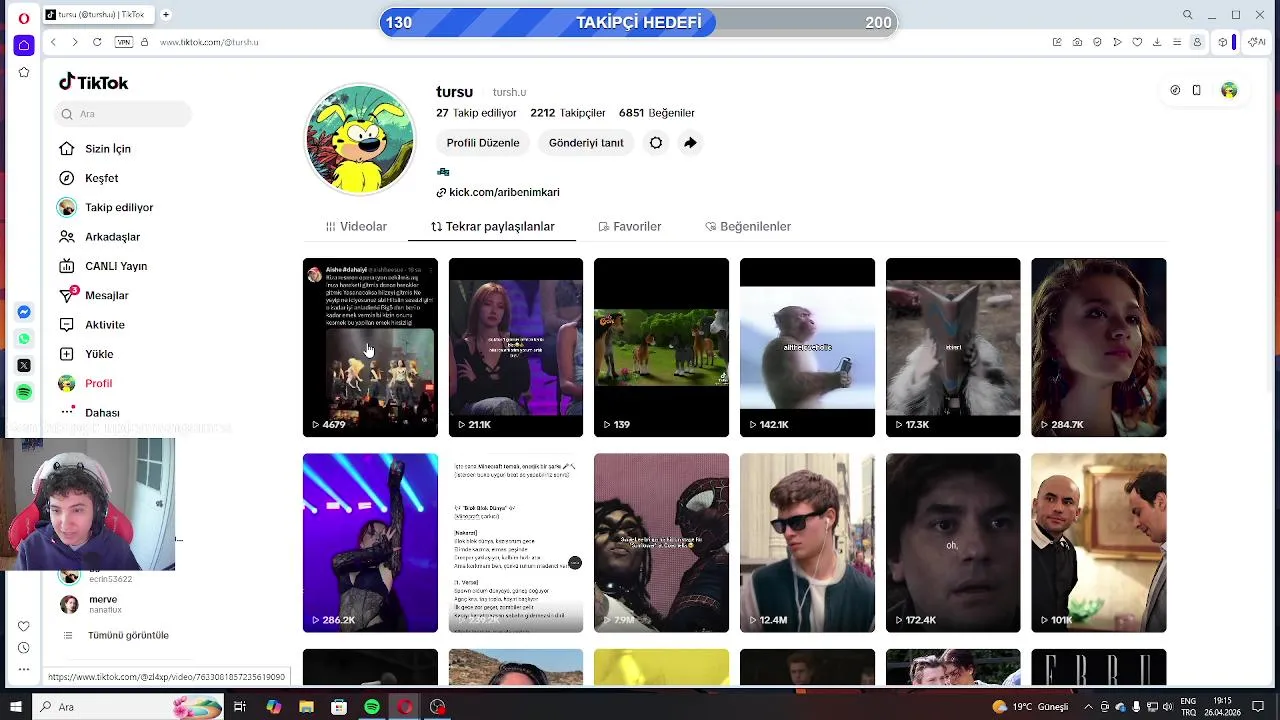Click the share profile arrow icon
The height and width of the screenshot is (720, 1280).
690,143
